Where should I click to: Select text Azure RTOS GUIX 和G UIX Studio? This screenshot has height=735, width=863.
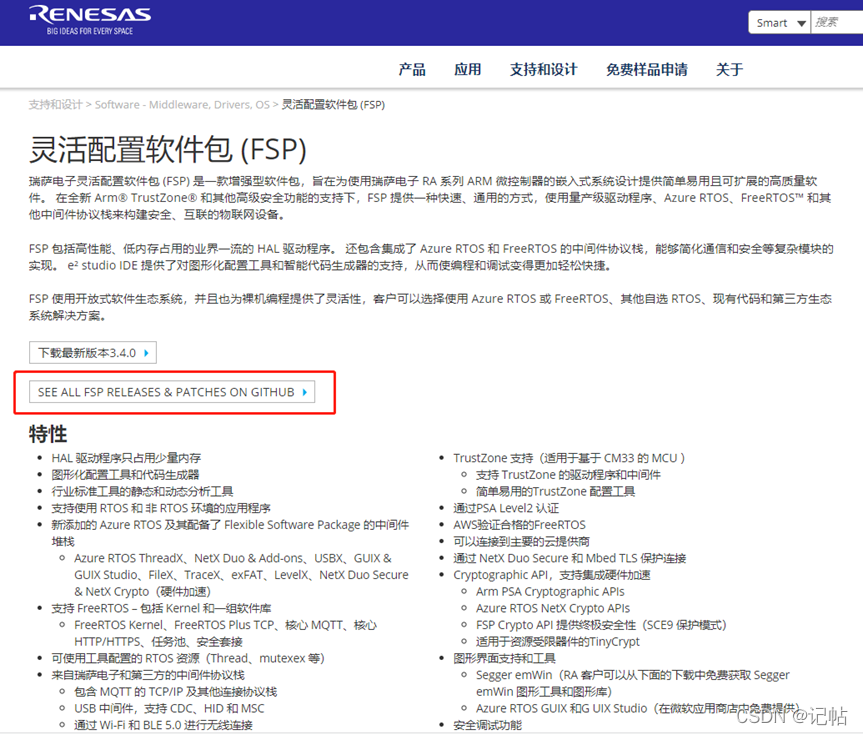[561, 709]
